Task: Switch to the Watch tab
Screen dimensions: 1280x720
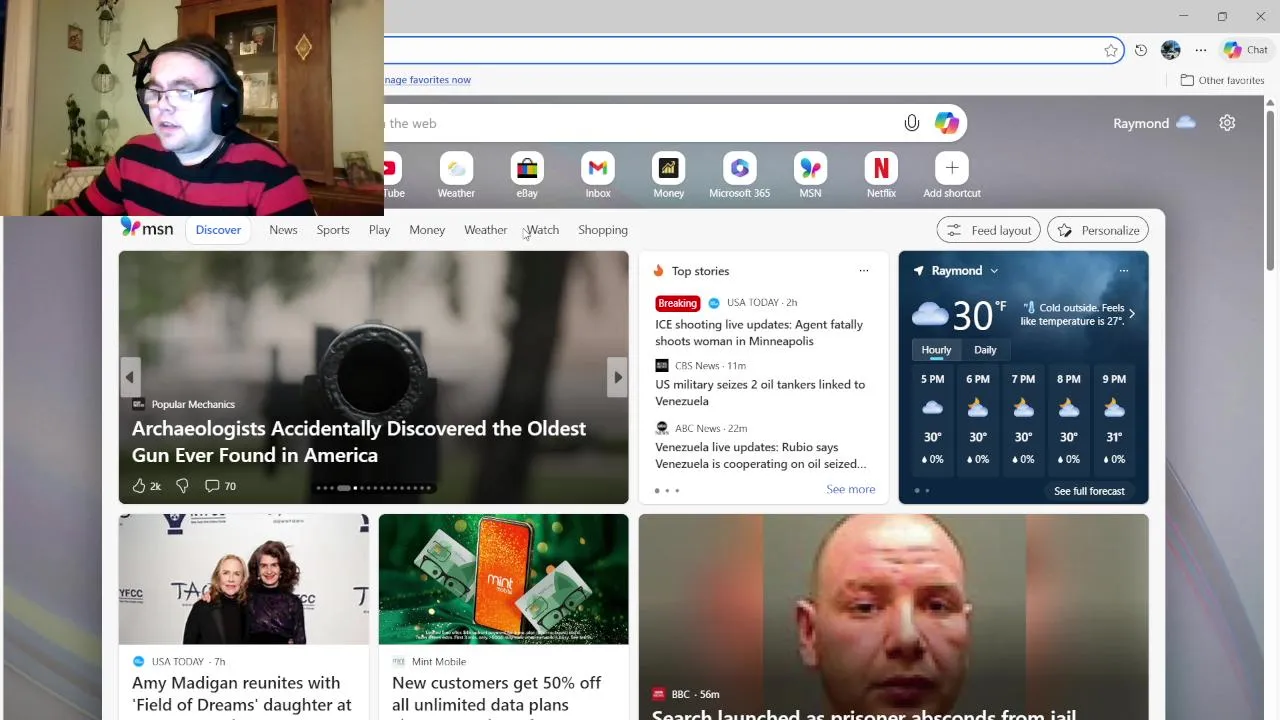Action: pos(543,230)
